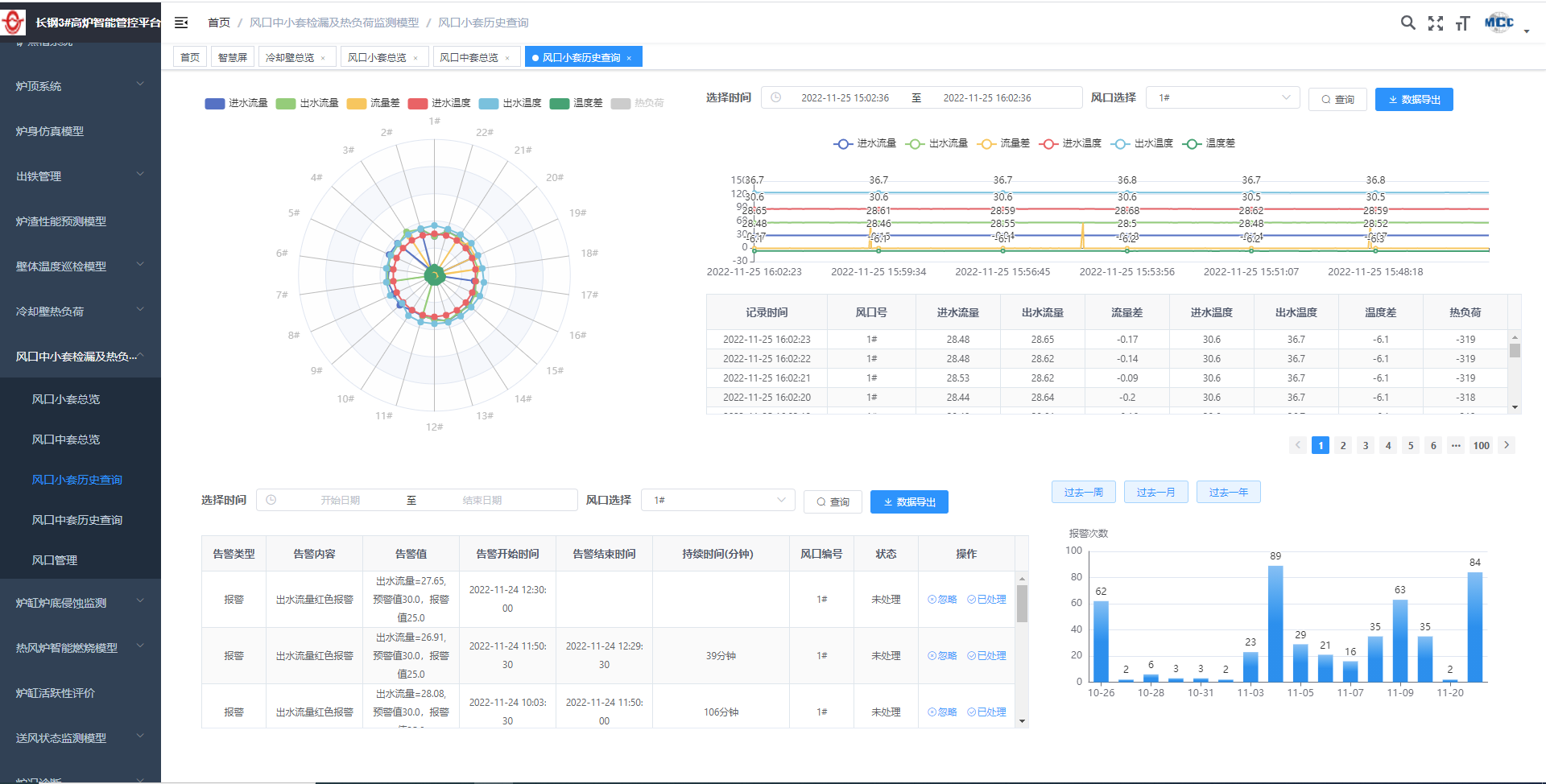Viewport: 1546px width, 784px height.
Task: Close the 冷却壁总览 tab
Action: (x=323, y=58)
